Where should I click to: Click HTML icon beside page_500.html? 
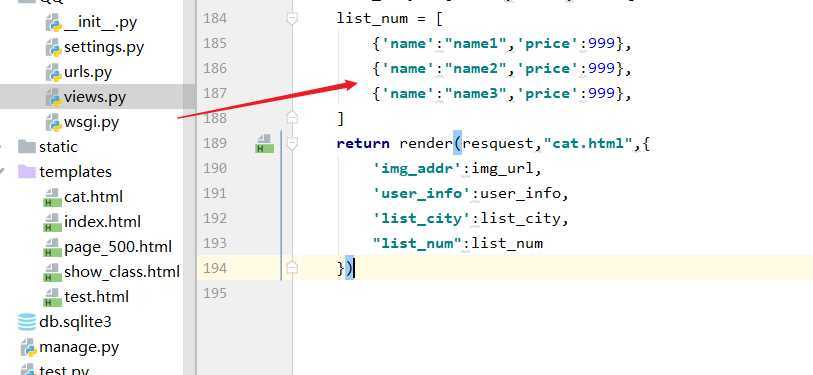pyautogui.click(x=53, y=247)
